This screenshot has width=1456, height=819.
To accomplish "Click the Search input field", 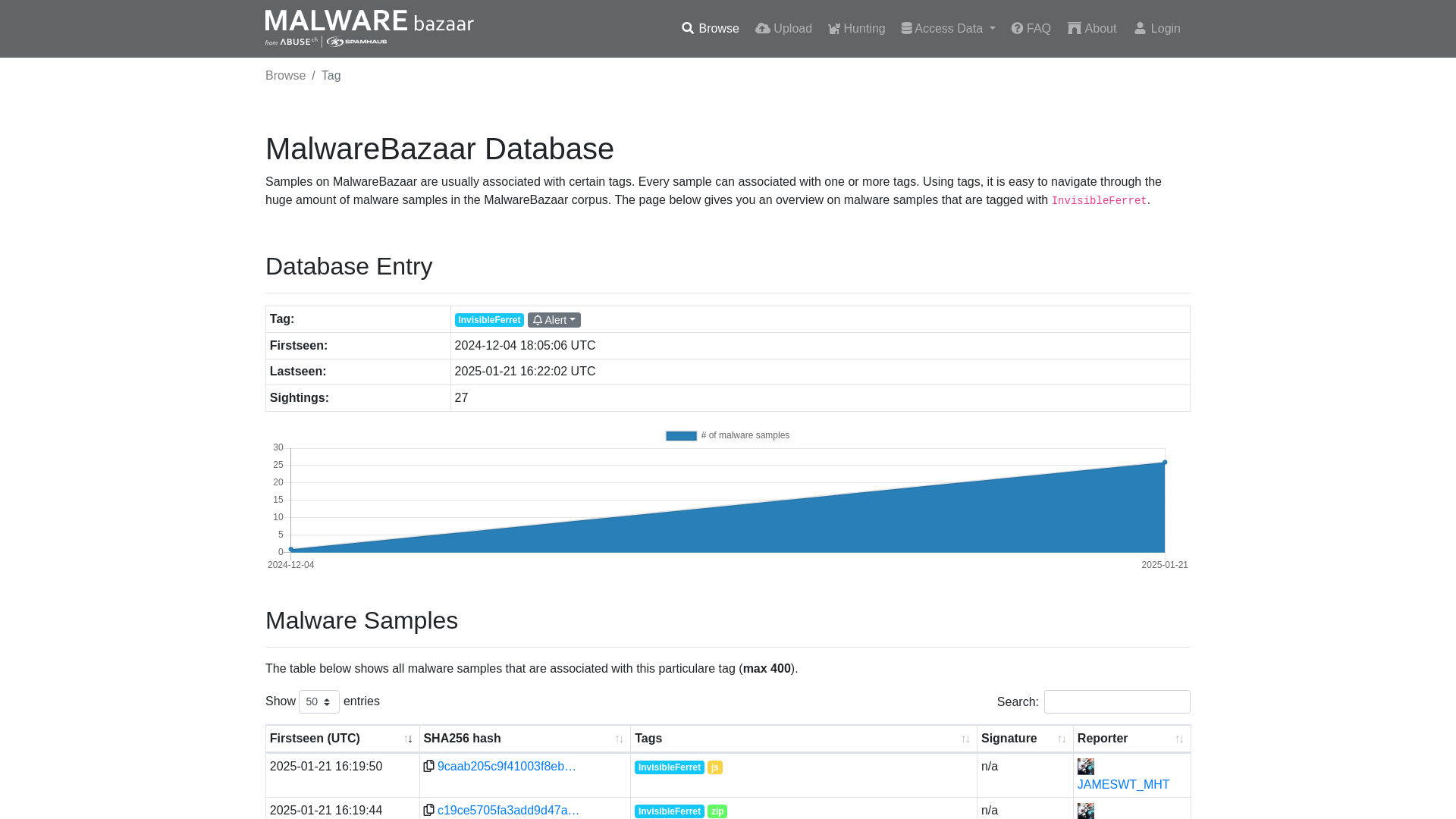I will [1117, 702].
